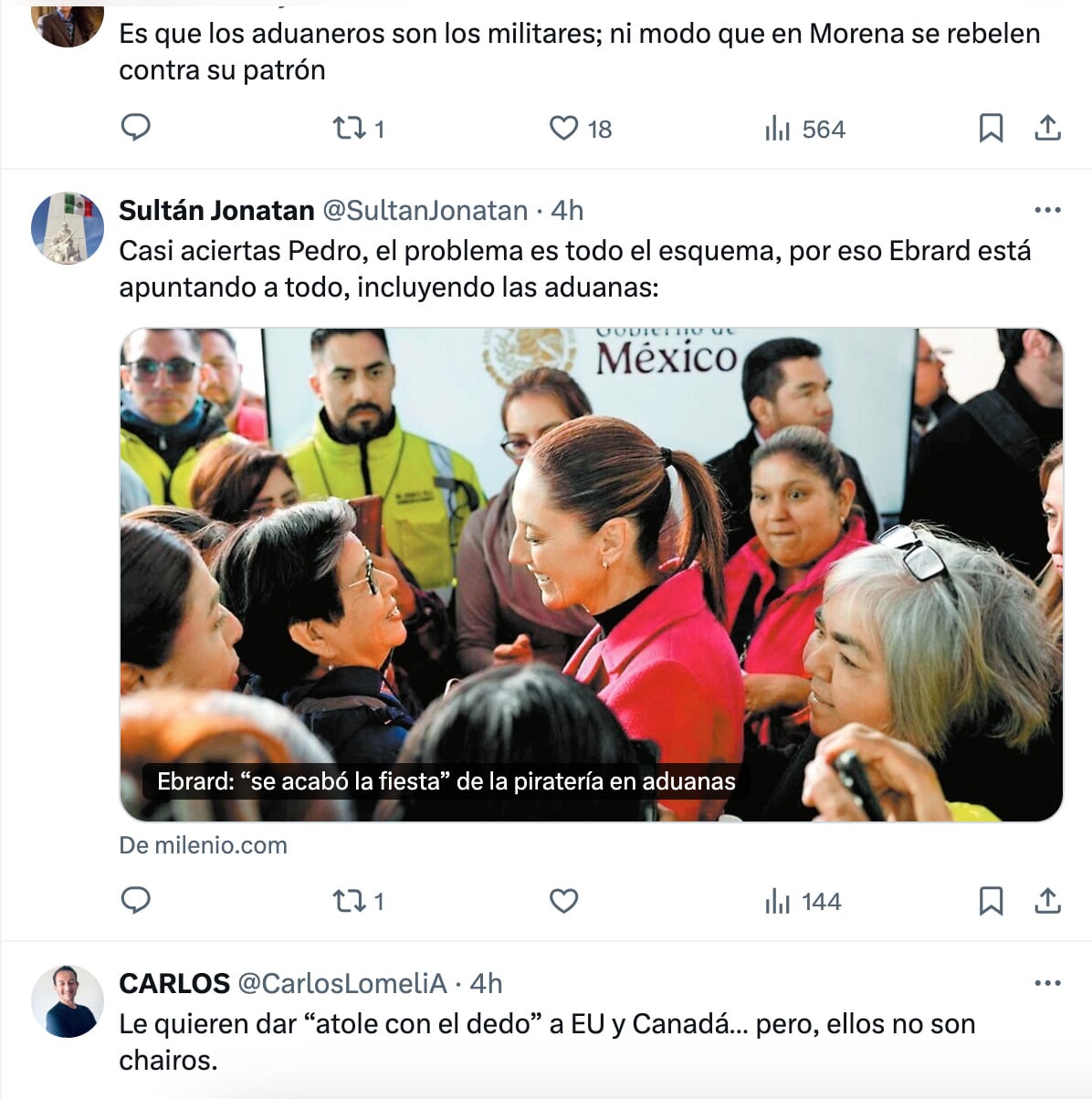Retweet Sultán Jonatan's post
1092x1099 pixels.
358,902
